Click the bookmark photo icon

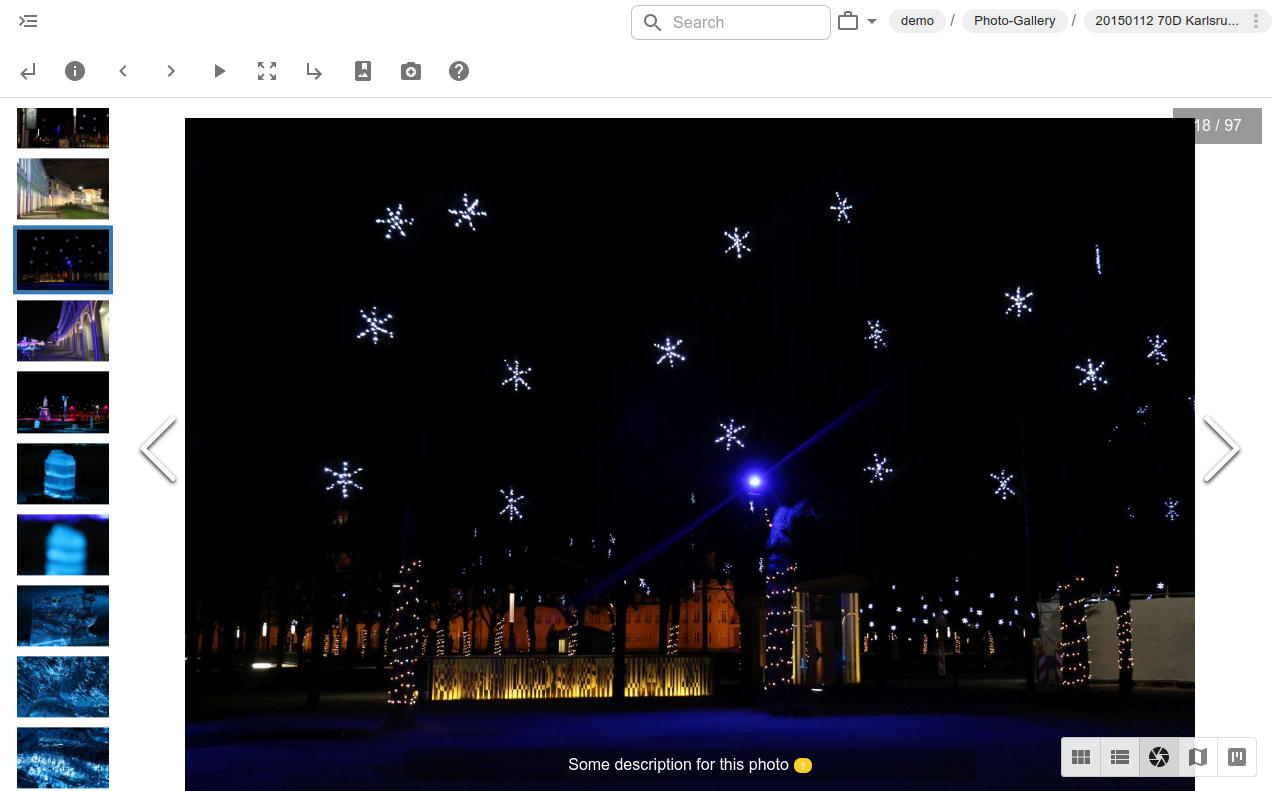(363, 71)
